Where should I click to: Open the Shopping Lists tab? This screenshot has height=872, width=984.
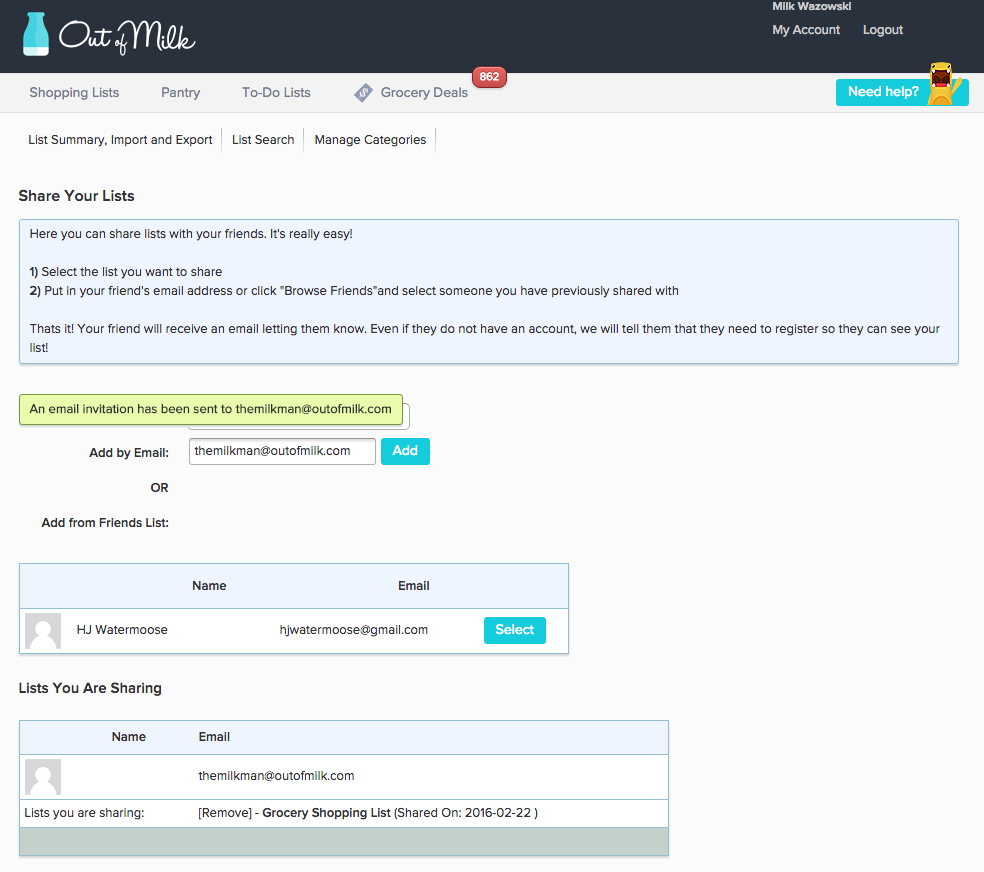[74, 92]
